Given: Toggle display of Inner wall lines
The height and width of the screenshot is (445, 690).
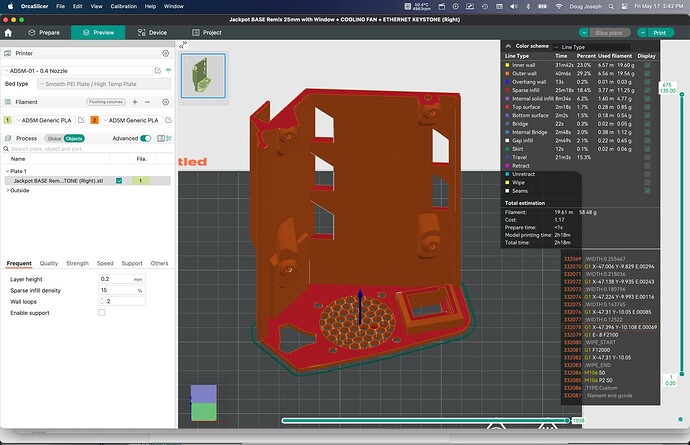Looking at the screenshot, I should 647,65.
